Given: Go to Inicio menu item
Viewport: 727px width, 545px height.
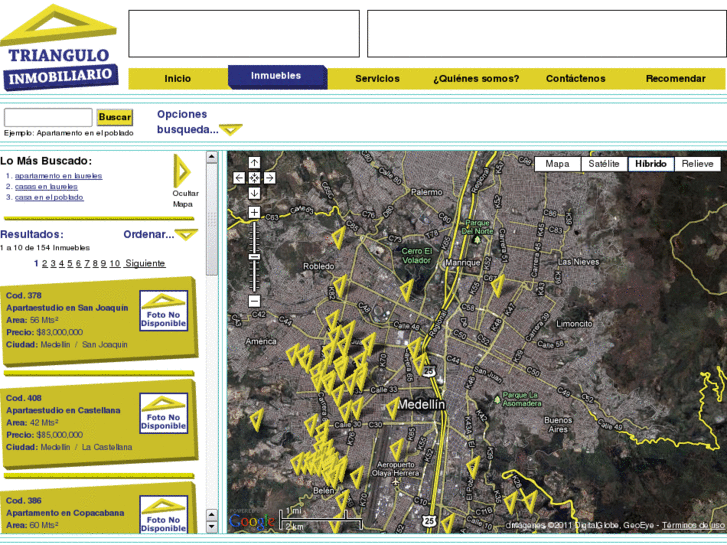Looking at the screenshot, I should [x=178, y=78].
